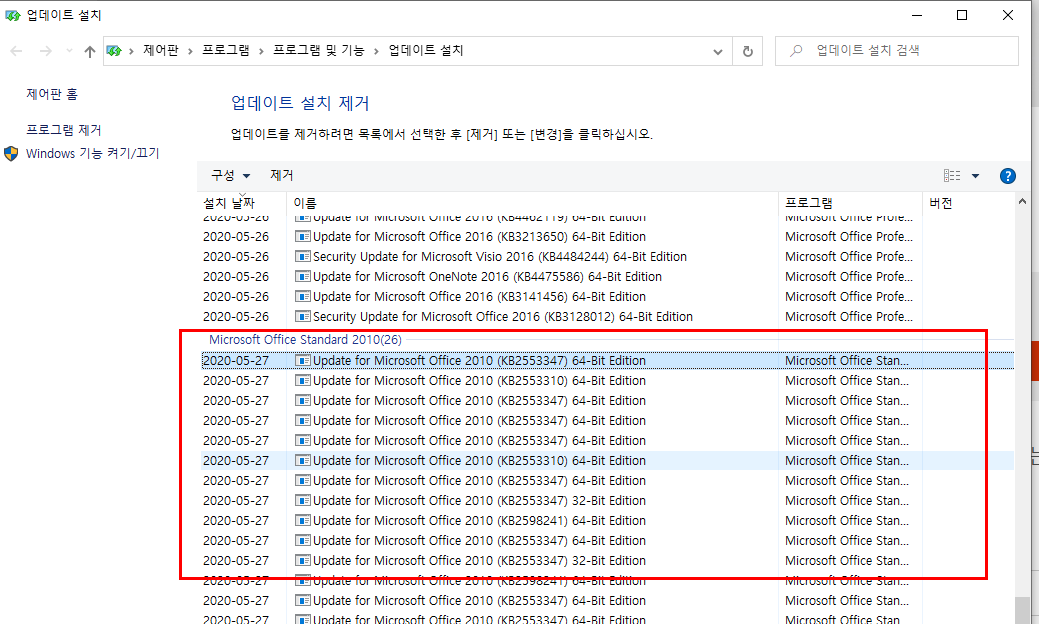Image resolution: width=1039 pixels, height=624 pixels.
Task: Select Security Update for Microsoft Visio 2016 (KB4484244)
Action: pyautogui.click(x=500, y=256)
